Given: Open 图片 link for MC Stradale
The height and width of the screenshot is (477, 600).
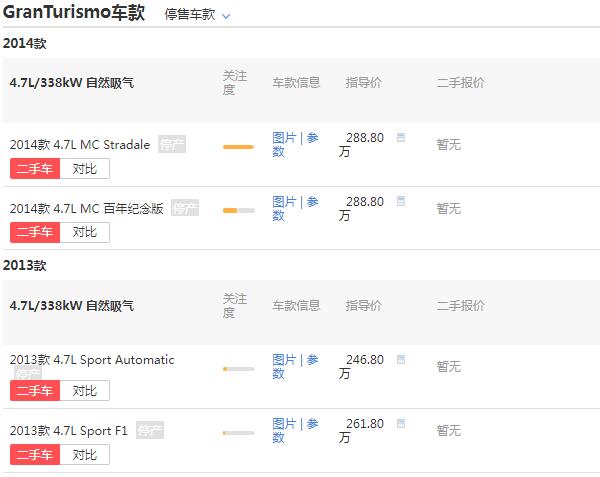Looking at the screenshot, I should [x=284, y=138].
